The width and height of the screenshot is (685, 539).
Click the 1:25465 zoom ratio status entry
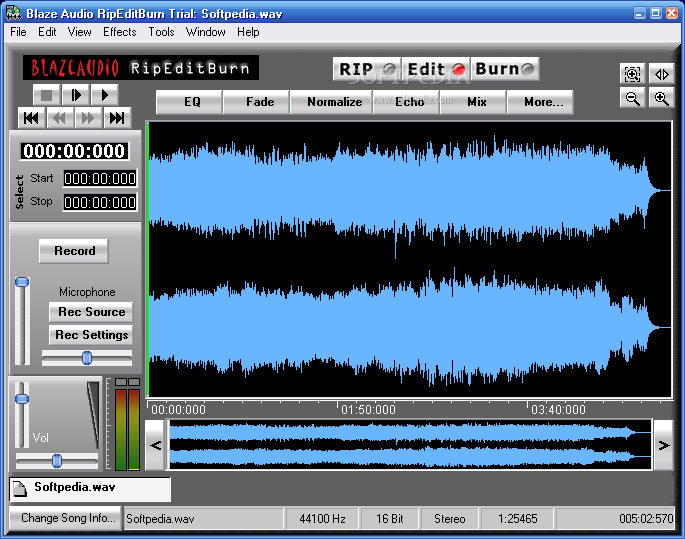click(x=517, y=519)
